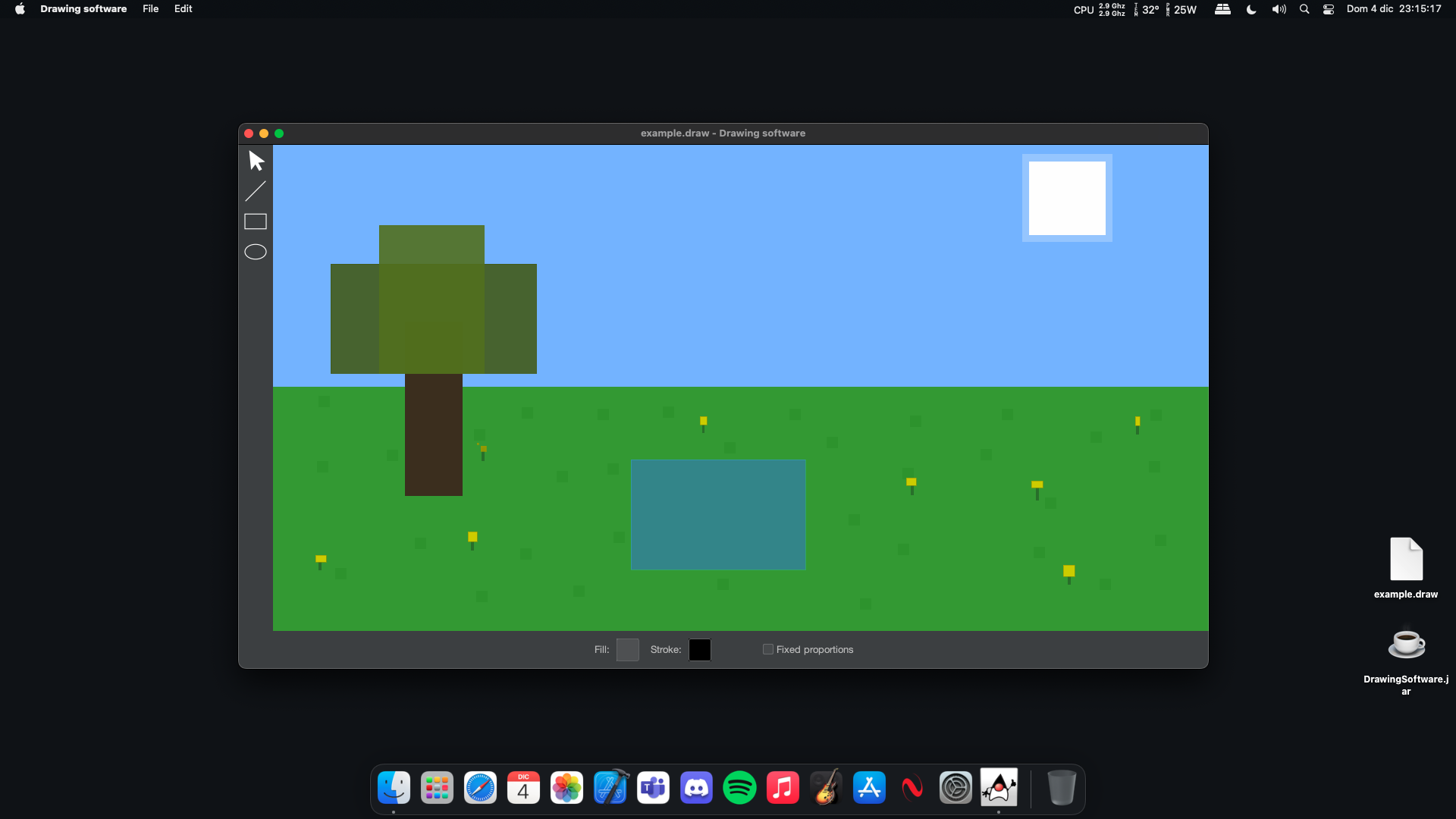Click the blue pond rectangle on canvas

pyautogui.click(x=718, y=515)
